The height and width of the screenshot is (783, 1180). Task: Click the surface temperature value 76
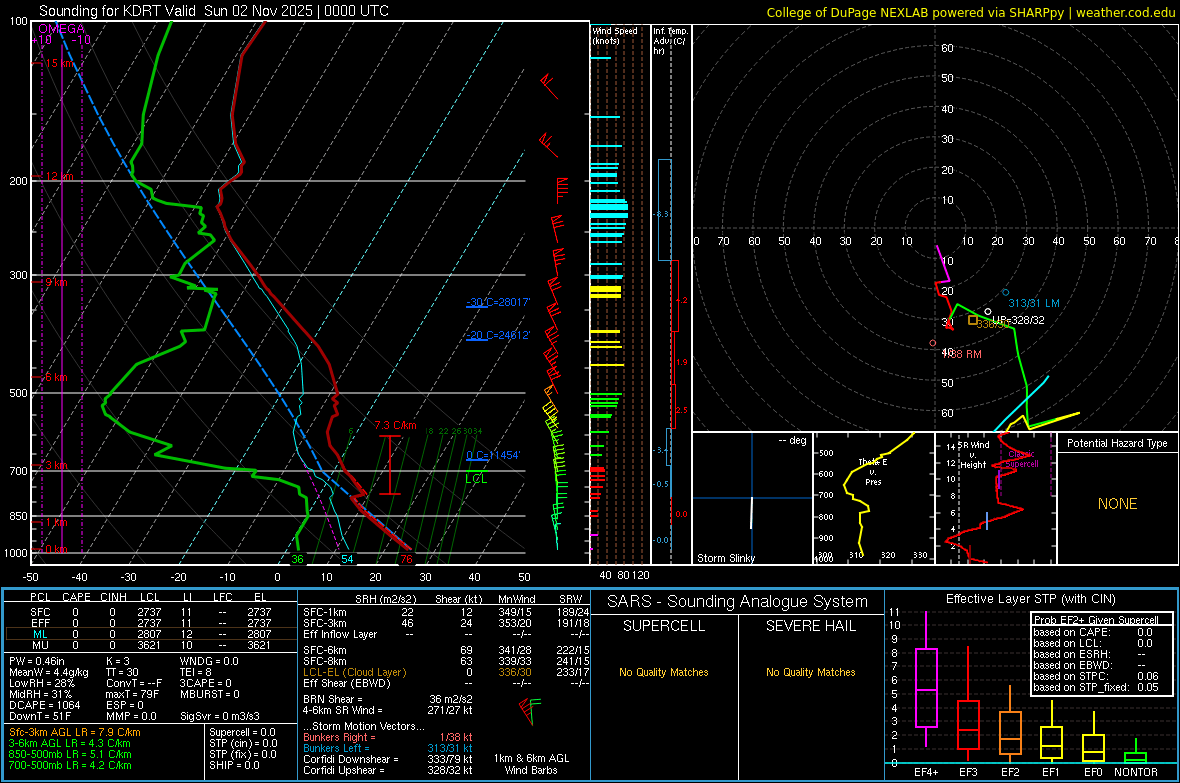[406, 559]
